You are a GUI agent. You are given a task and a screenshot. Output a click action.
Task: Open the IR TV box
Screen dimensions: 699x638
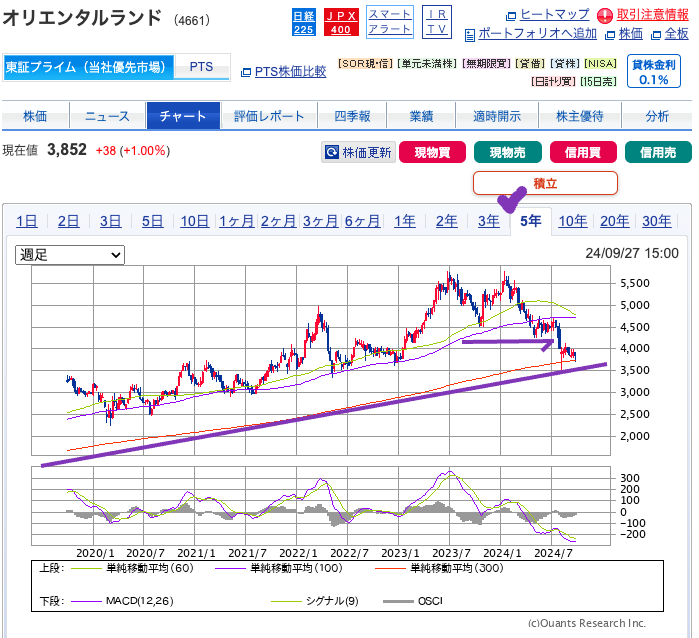(437, 22)
